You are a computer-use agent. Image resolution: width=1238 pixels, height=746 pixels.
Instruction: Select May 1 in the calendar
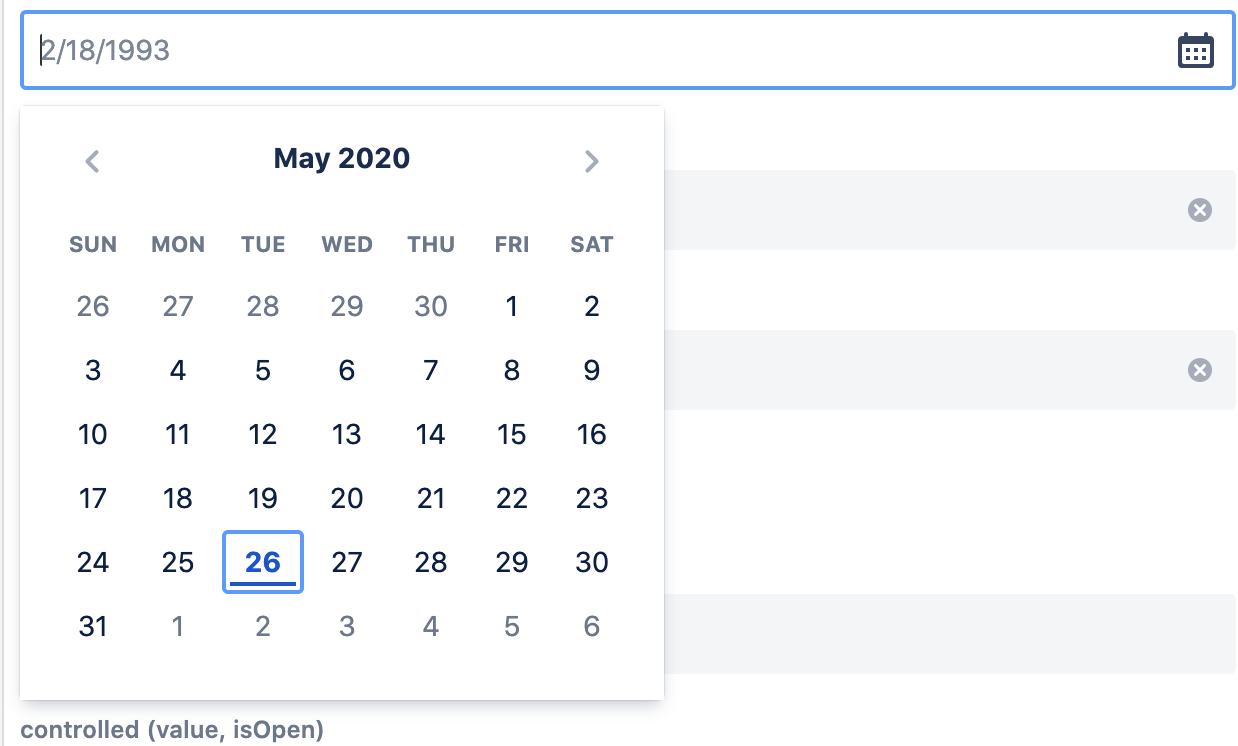(511, 307)
